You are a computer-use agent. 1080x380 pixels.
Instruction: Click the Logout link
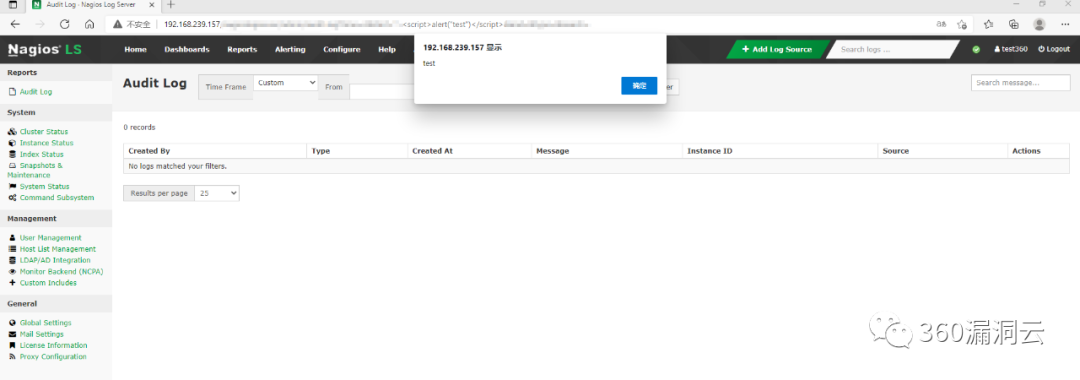[x=1054, y=50]
